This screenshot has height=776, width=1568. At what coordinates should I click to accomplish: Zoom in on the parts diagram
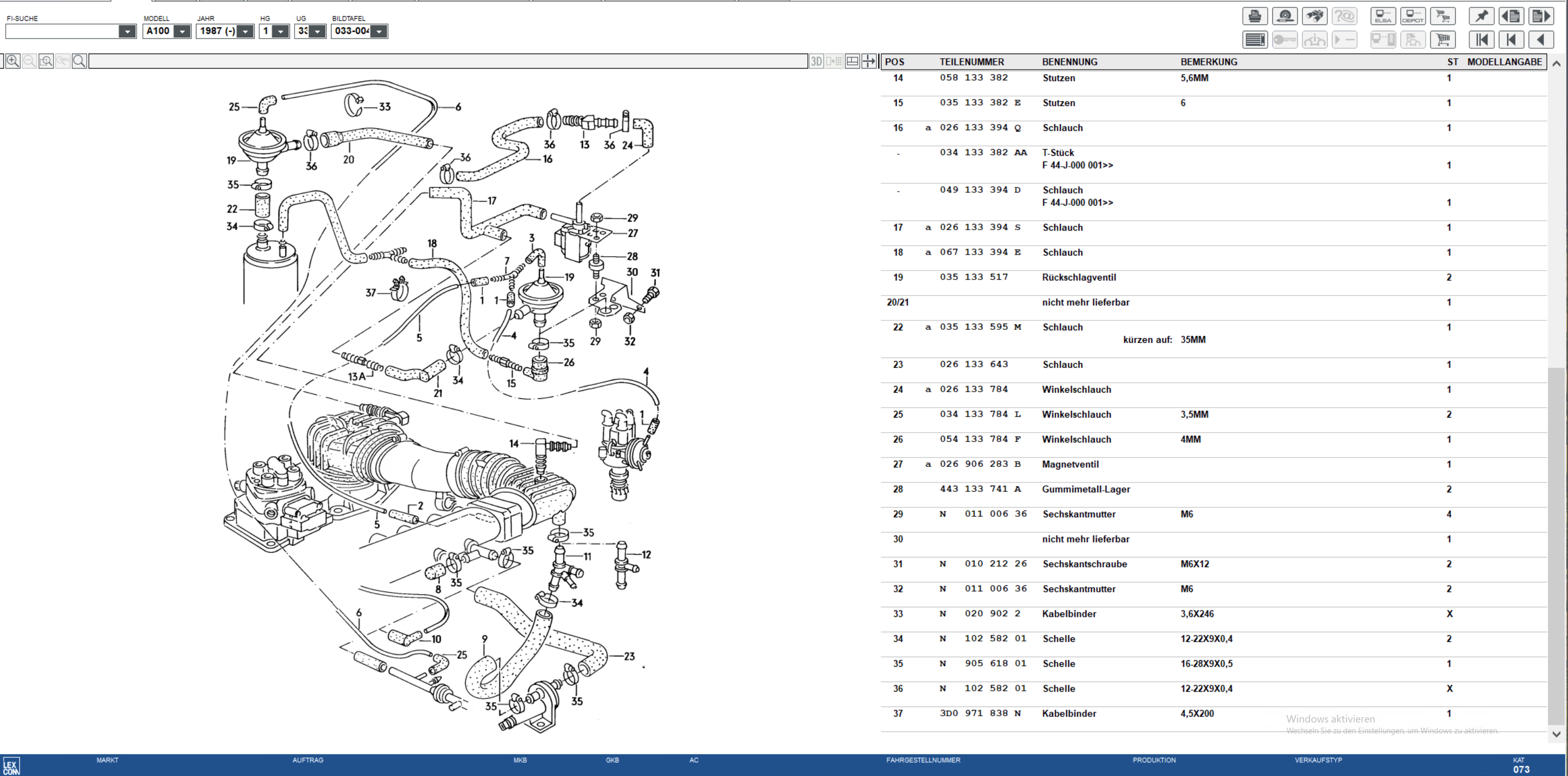[x=13, y=61]
